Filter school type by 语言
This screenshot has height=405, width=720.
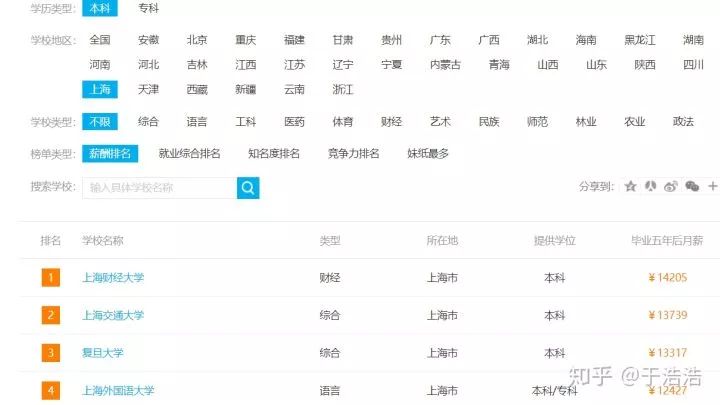point(197,122)
